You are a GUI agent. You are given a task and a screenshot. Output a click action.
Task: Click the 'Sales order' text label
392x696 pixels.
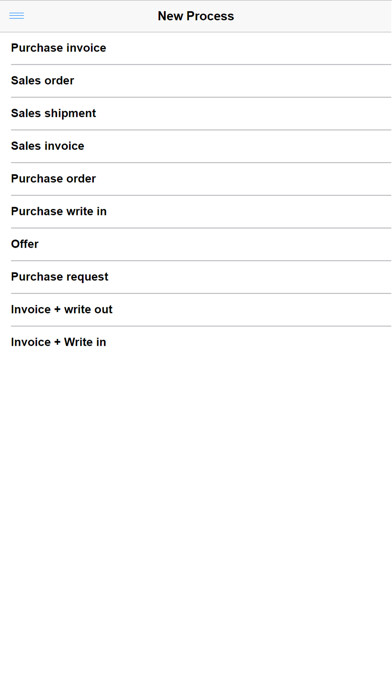(x=43, y=81)
